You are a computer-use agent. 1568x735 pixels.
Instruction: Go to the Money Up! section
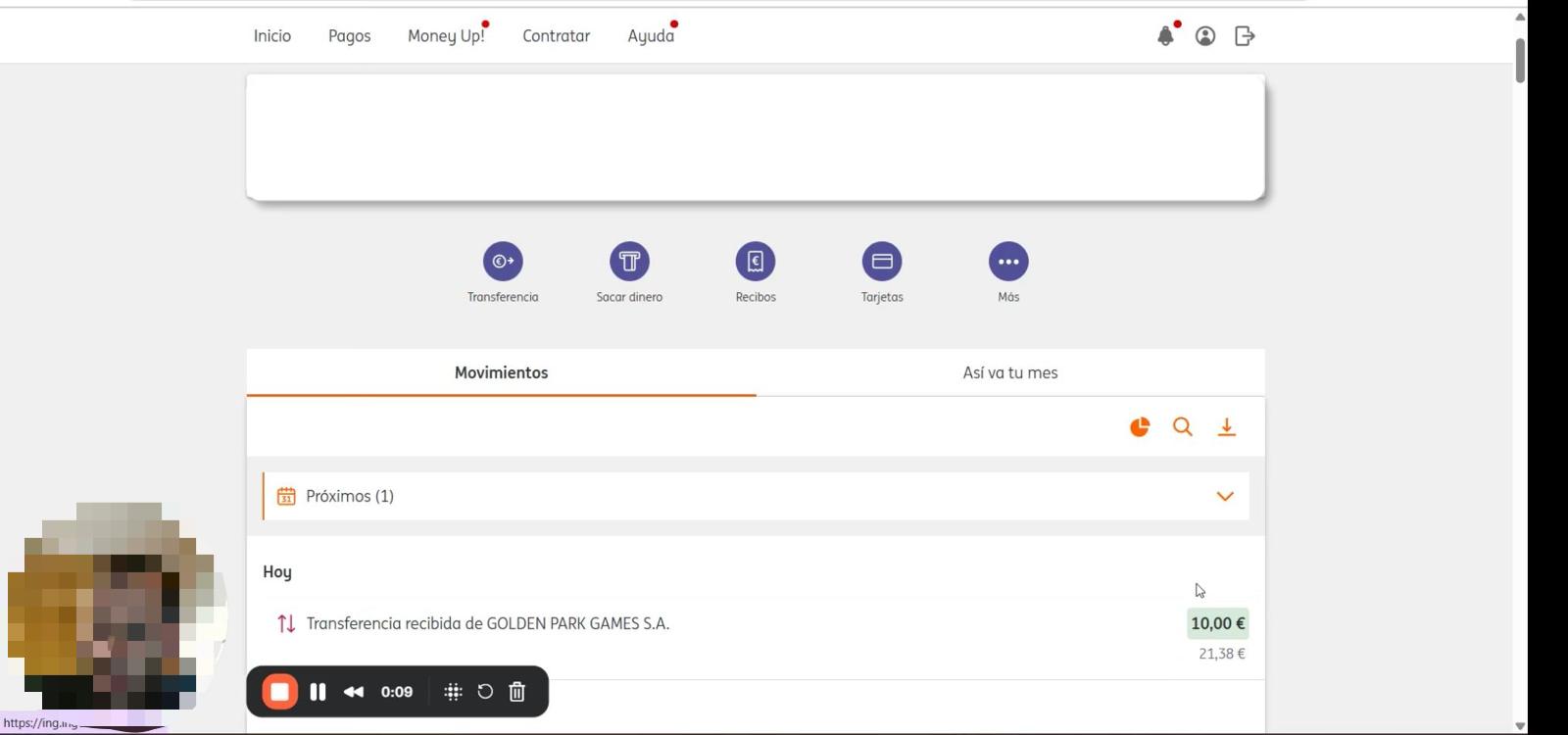coord(446,36)
